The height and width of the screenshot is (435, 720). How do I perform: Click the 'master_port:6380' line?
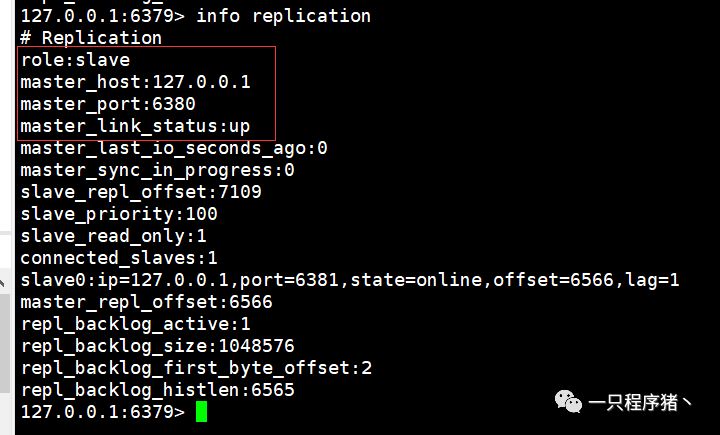(x=107, y=104)
